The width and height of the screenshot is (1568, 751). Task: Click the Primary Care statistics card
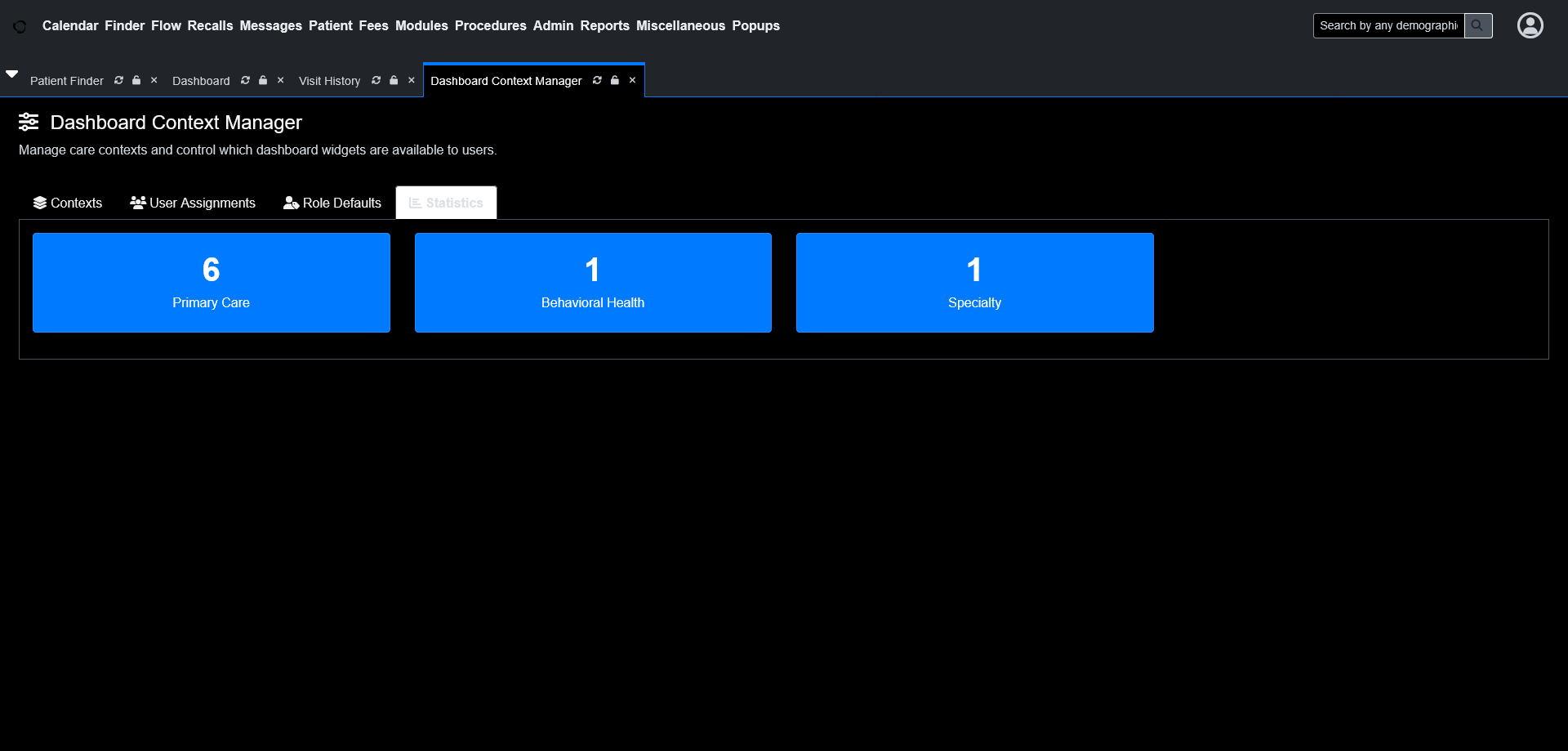211,283
